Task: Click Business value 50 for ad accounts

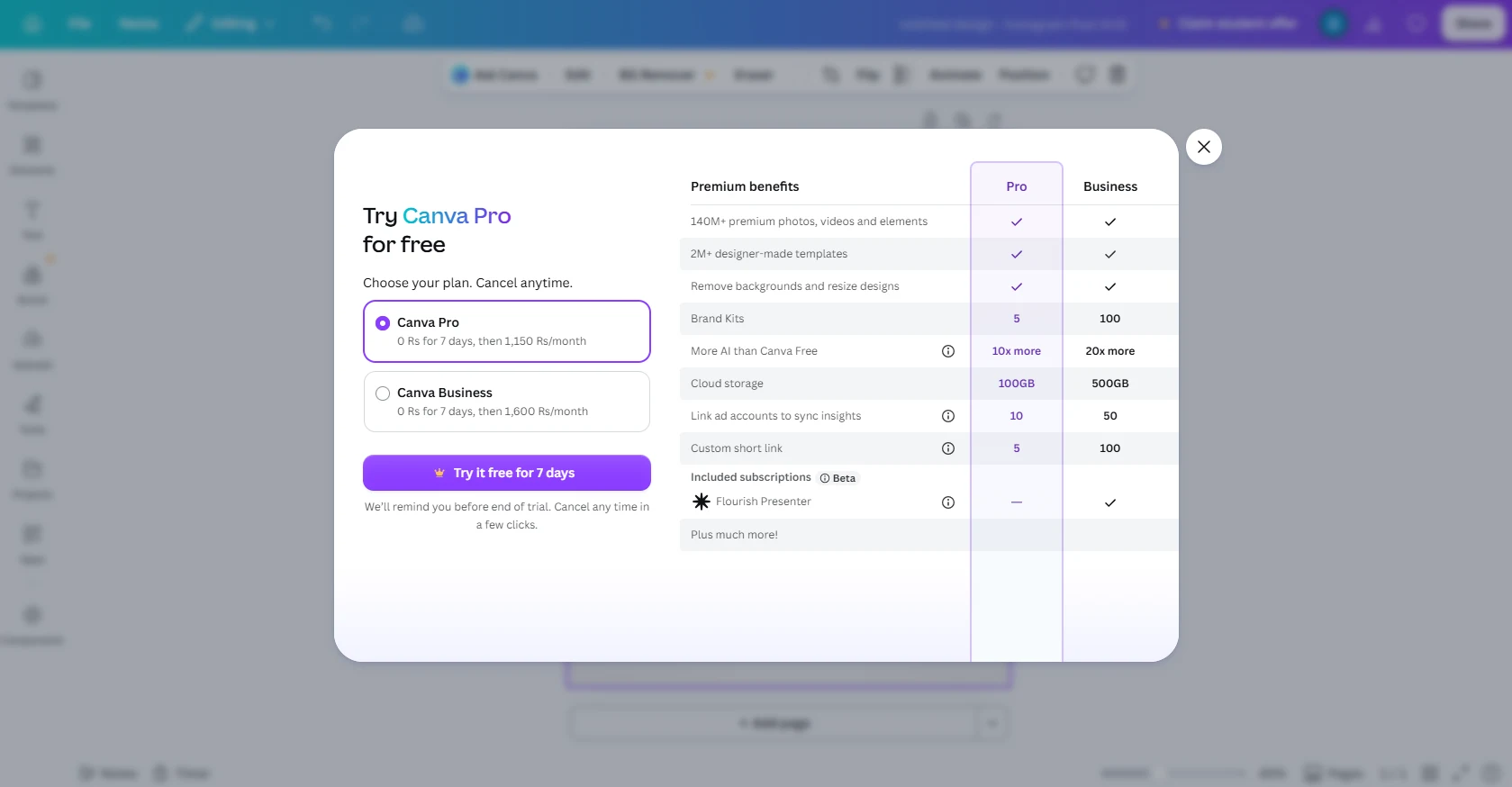Action: click(x=1110, y=416)
